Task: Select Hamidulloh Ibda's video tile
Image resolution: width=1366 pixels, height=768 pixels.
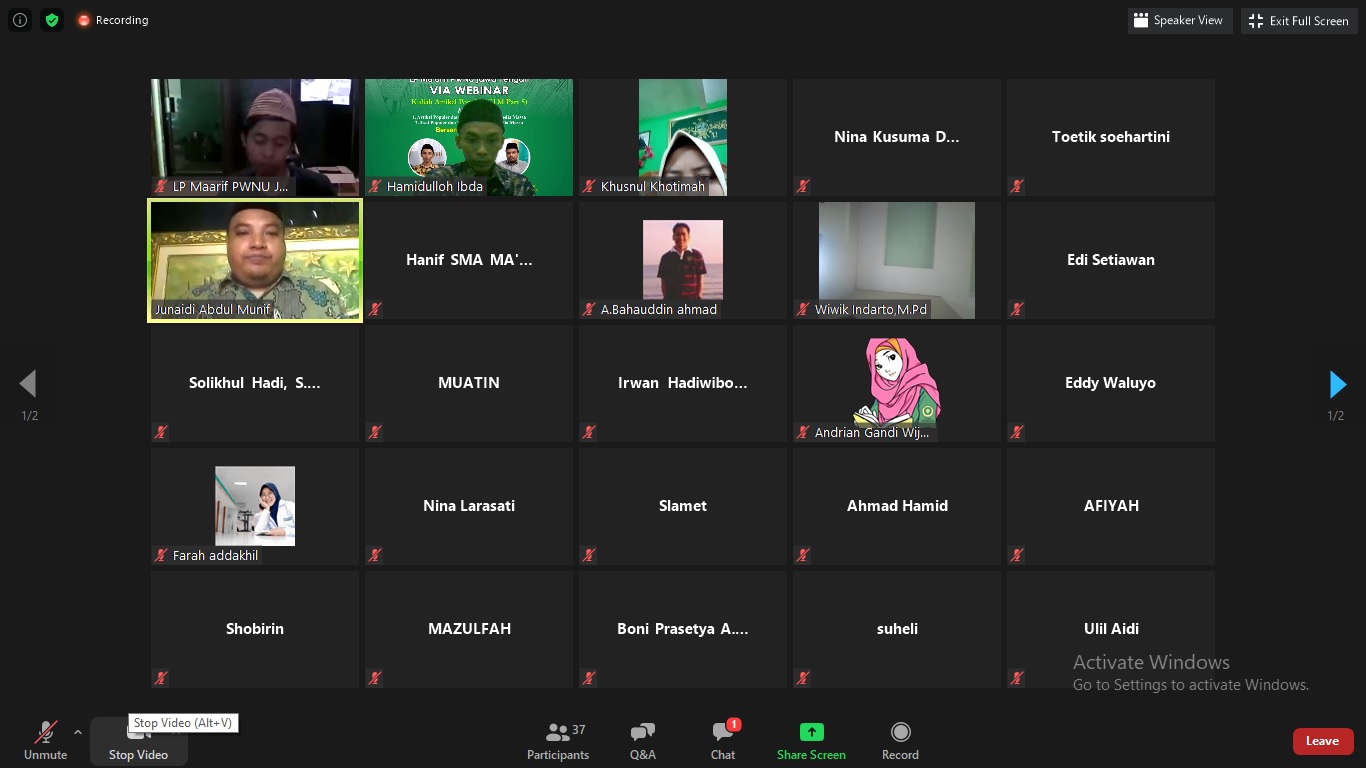Action: tap(469, 137)
